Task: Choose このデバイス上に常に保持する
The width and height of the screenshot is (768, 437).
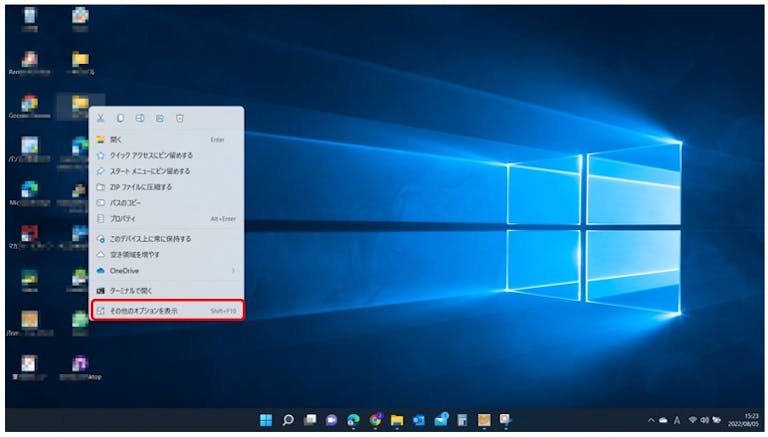Action: (x=167, y=239)
